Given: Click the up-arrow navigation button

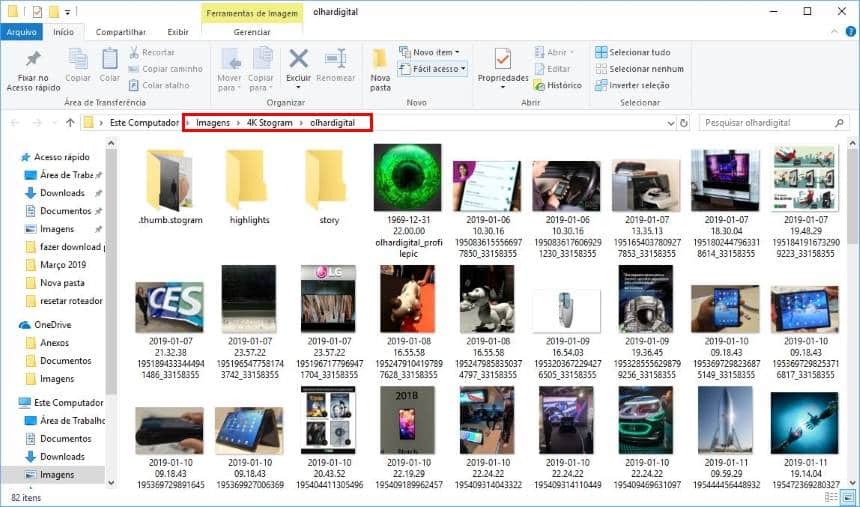Looking at the screenshot, I should click(70, 123).
